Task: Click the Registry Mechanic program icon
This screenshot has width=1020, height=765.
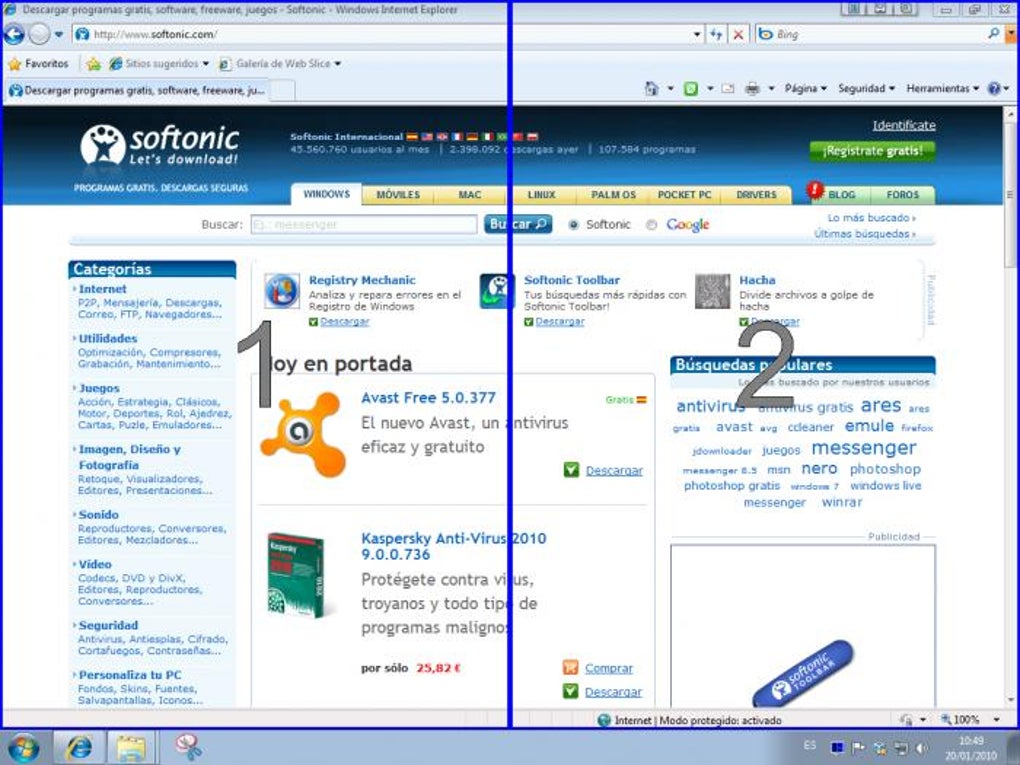Action: pyautogui.click(x=282, y=291)
